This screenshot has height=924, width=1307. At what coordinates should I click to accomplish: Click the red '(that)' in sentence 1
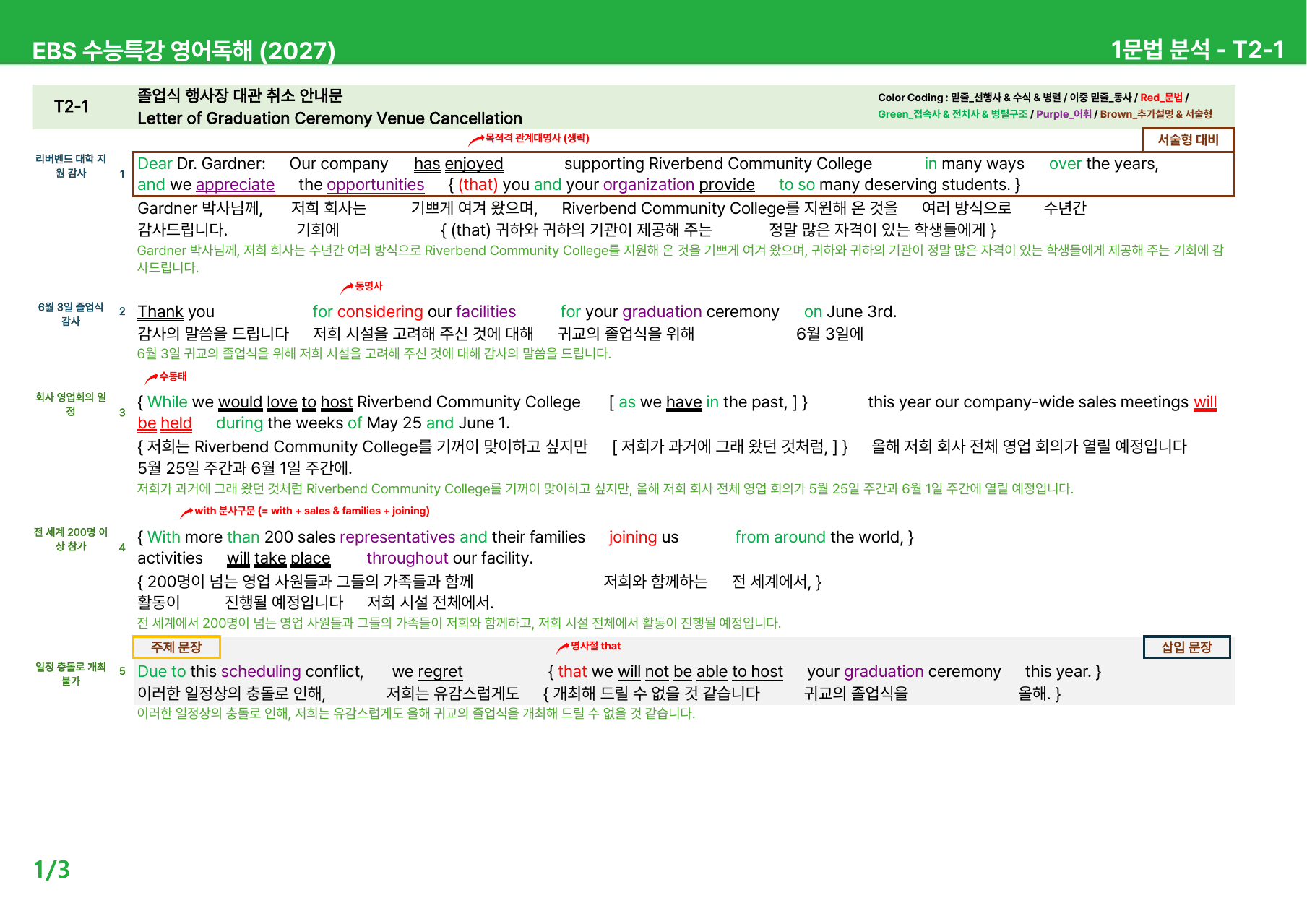pos(478,185)
